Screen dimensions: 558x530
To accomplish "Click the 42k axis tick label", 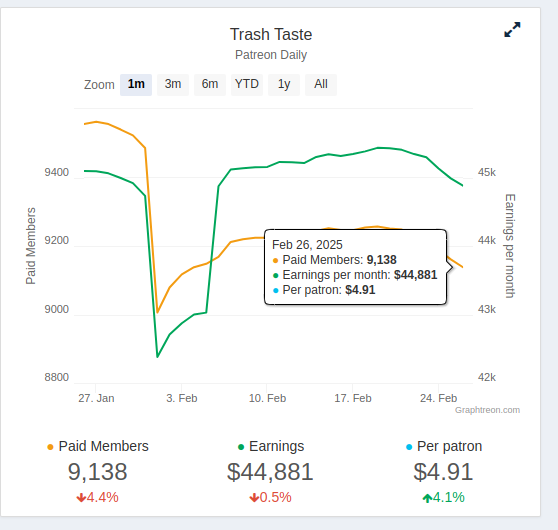I will tap(487, 377).
